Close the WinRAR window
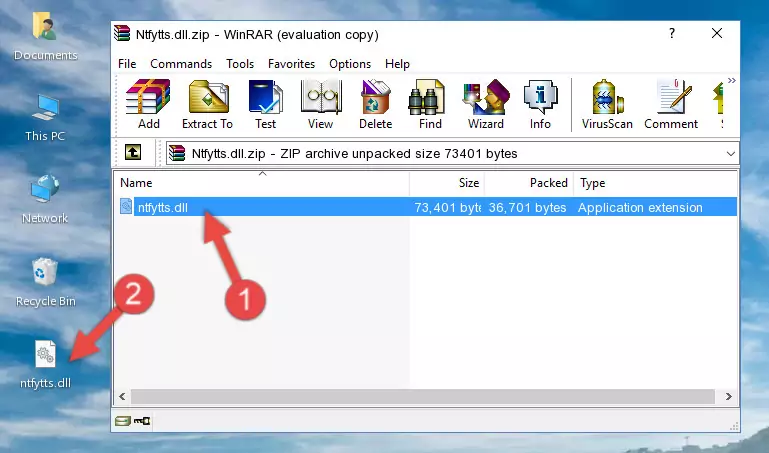Image resolution: width=769 pixels, height=453 pixels. point(717,33)
